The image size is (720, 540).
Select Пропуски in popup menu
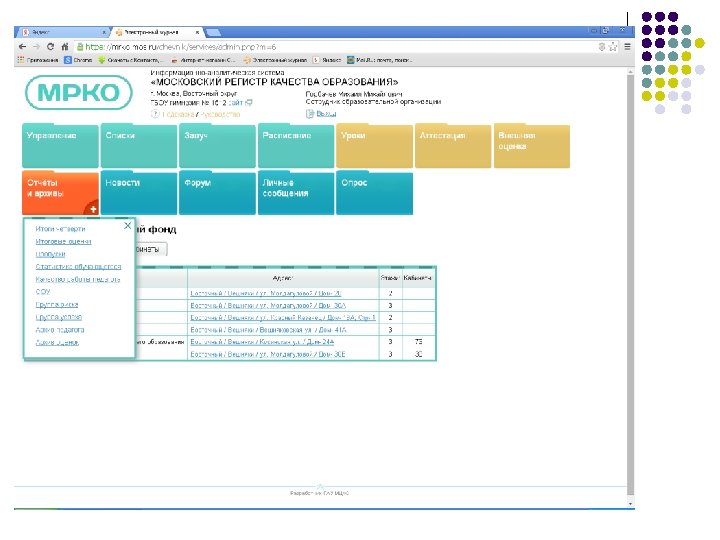click(x=51, y=254)
